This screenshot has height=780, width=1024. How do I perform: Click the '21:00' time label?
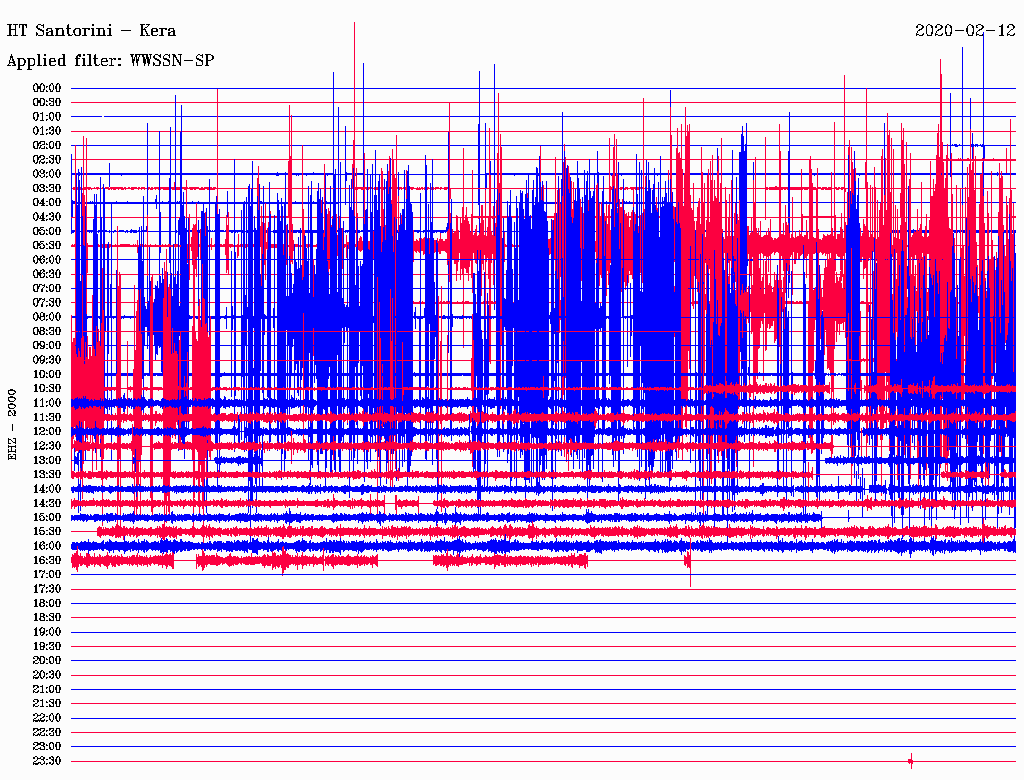[x=47, y=690]
